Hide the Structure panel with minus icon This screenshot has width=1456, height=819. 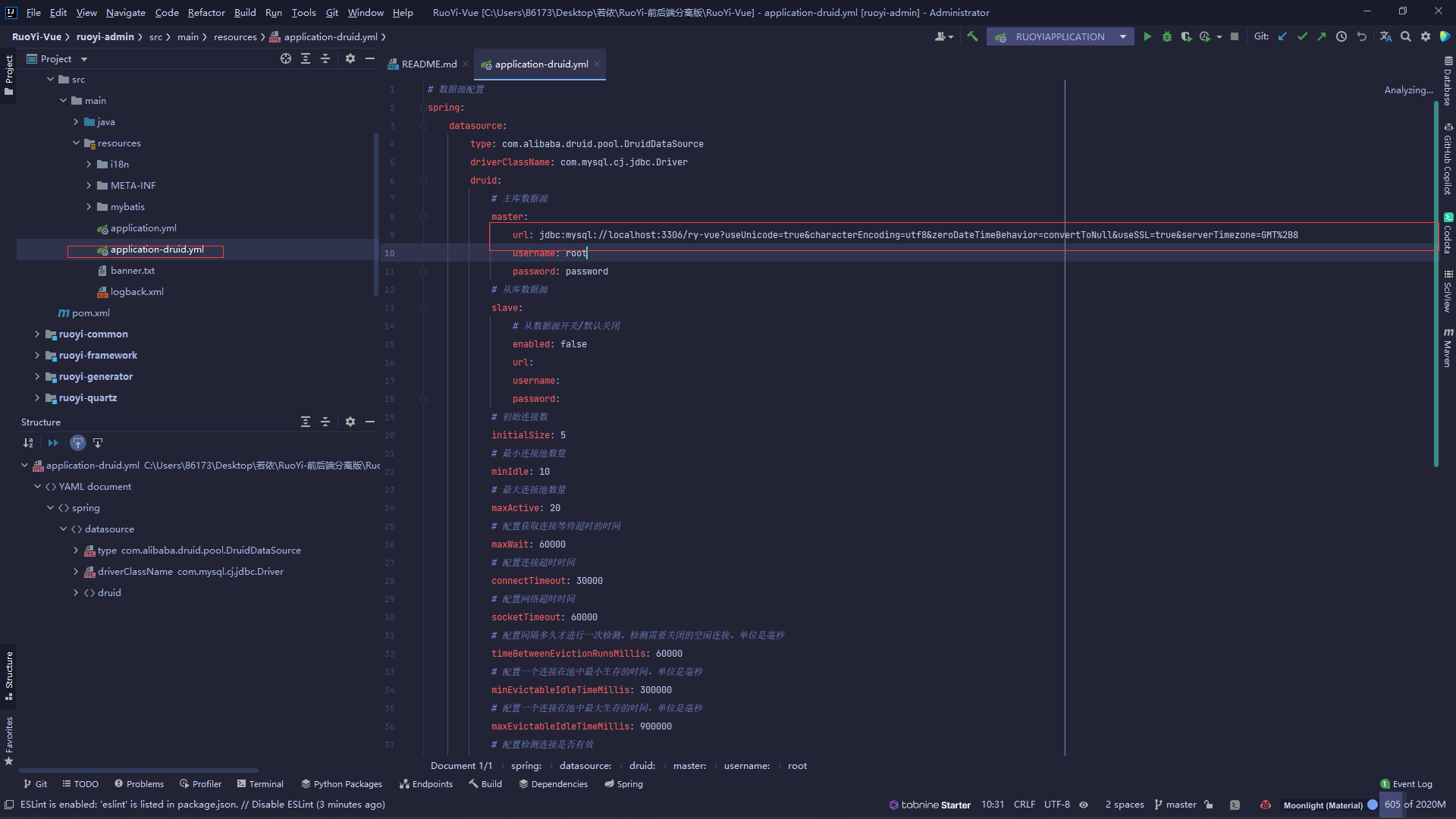click(370, 422)
